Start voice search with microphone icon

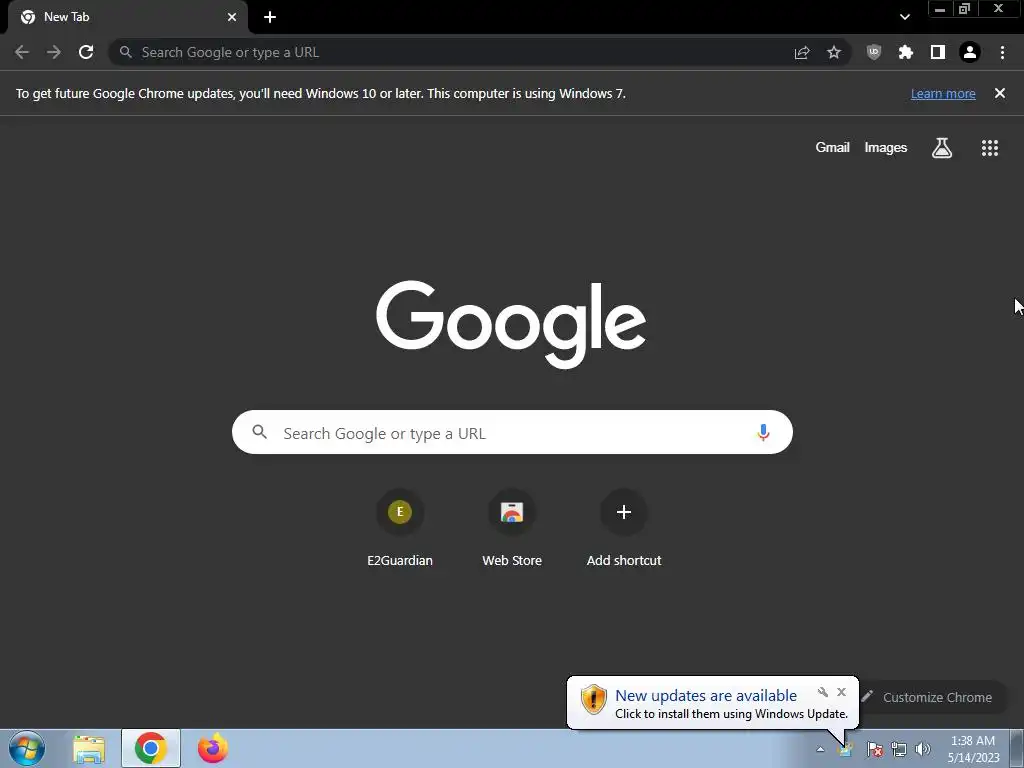point(763,432)
